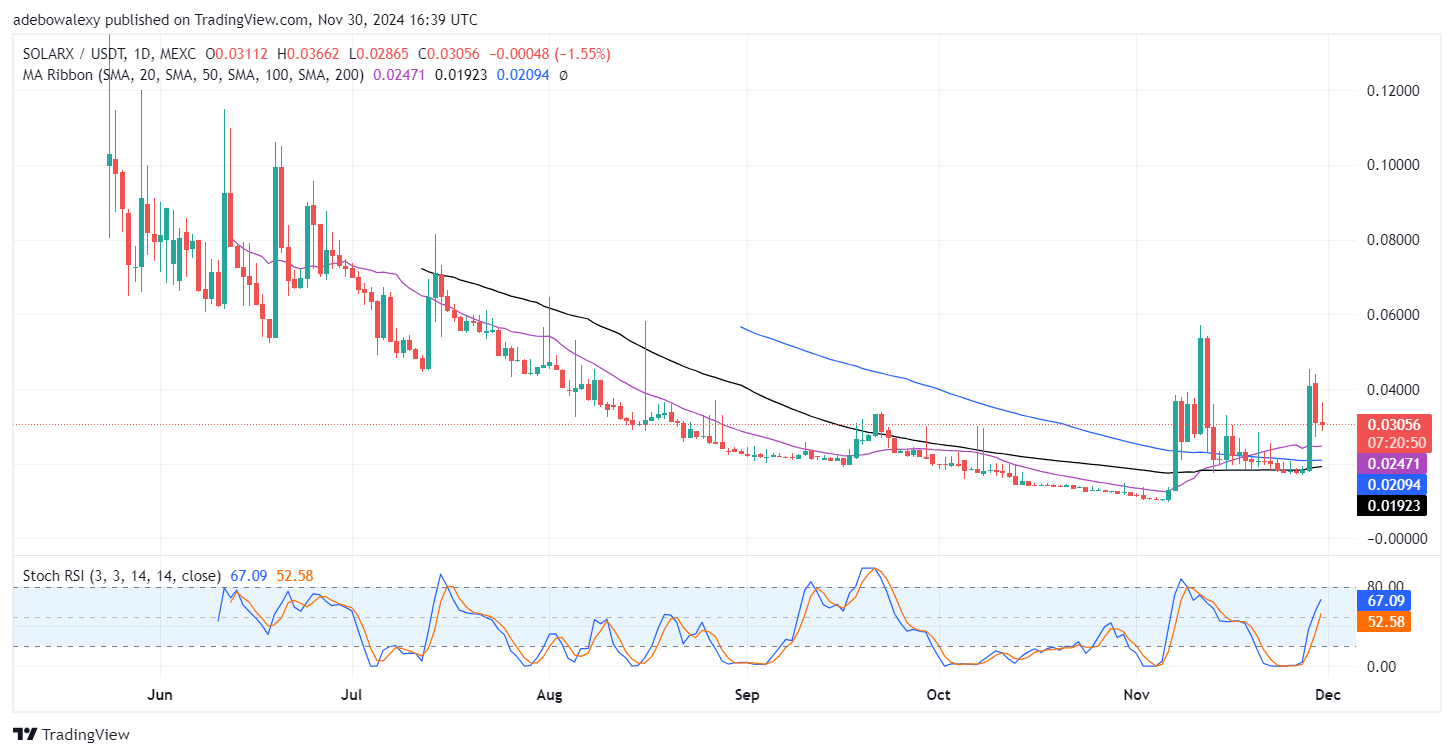This screenshot has height=756, width=1454.
Task: Click the black SMA value label 0.01923
Action: pyautogui.click(x=1390, y=505)
